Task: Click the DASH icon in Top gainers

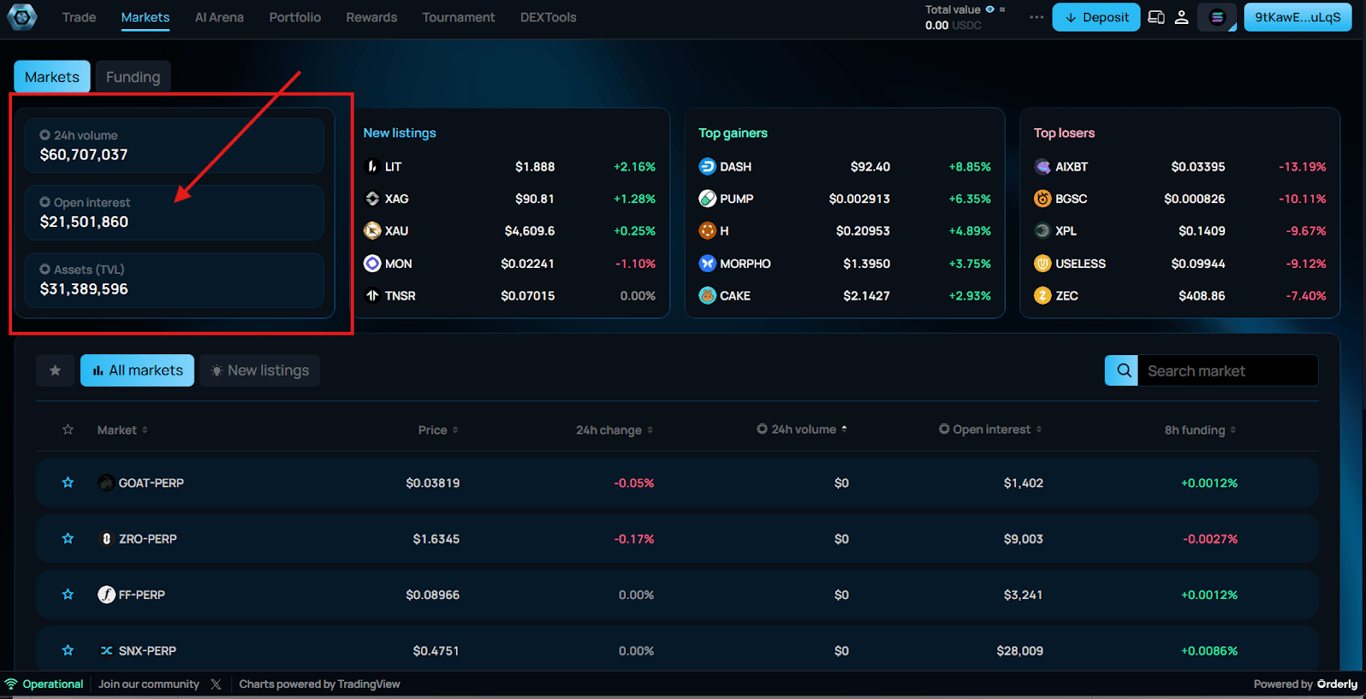Action: tap(707, 167)
